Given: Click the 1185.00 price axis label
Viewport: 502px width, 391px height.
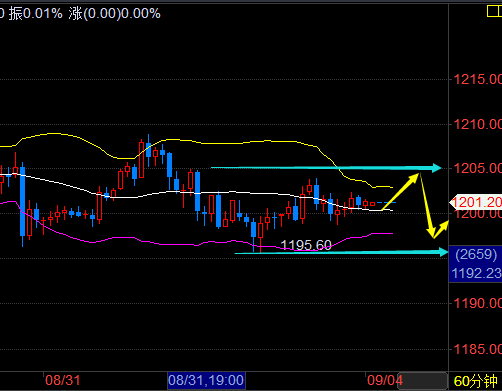Looking at the screenshot, I should (478, 349).
